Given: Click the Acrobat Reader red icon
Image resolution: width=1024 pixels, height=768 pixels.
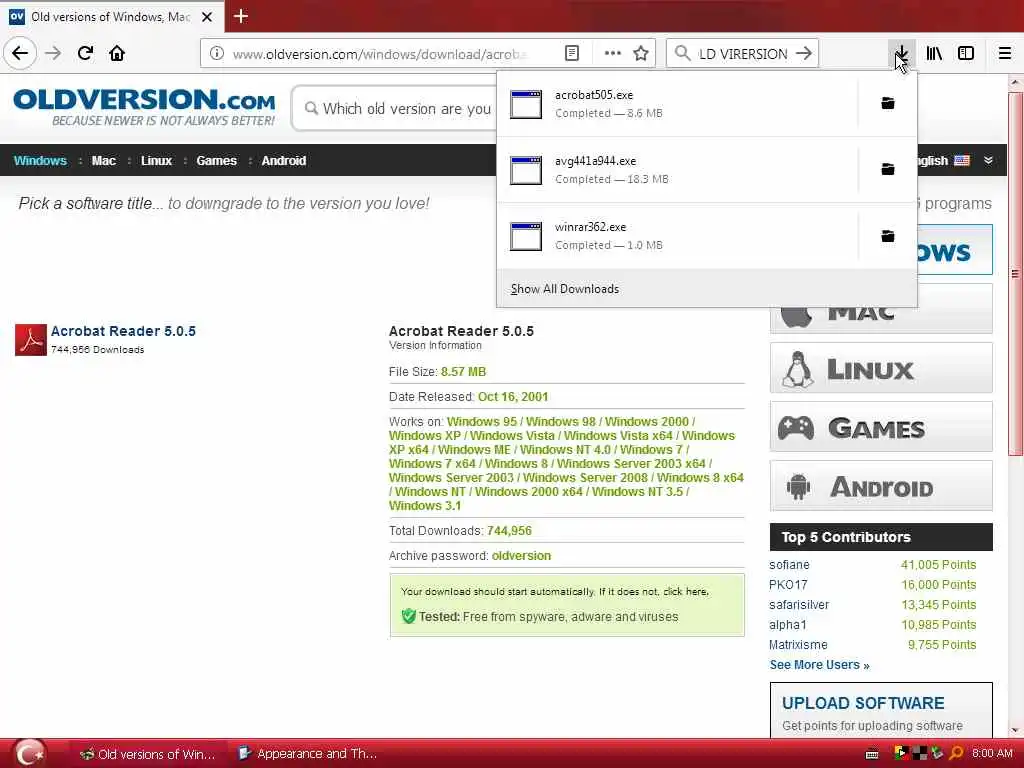Looking at the screenshot, I should [31, 340].
